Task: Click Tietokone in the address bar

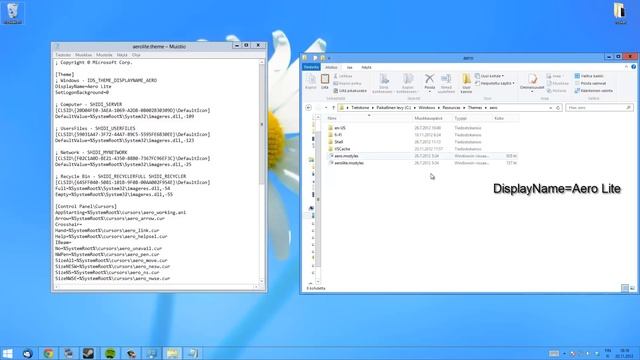Action: point(360,108)
